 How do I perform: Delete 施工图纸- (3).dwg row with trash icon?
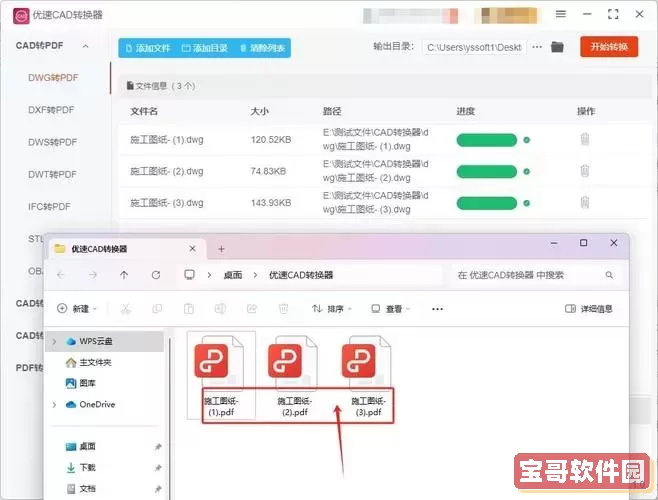pyautogui.click(x=585, y=202)
